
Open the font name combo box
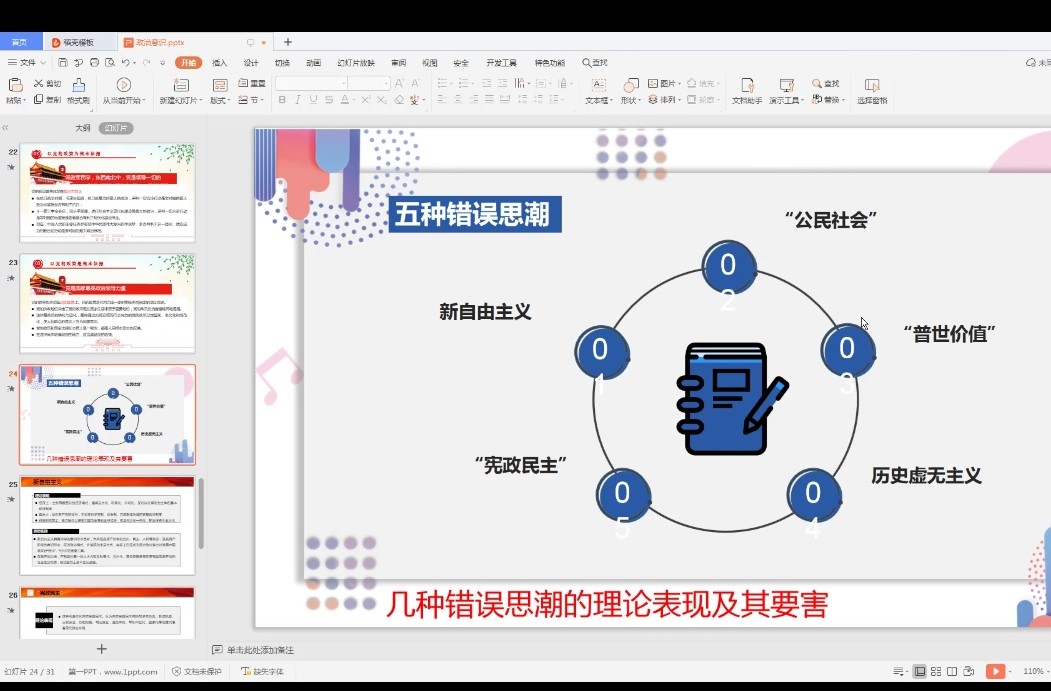point(310,83)
